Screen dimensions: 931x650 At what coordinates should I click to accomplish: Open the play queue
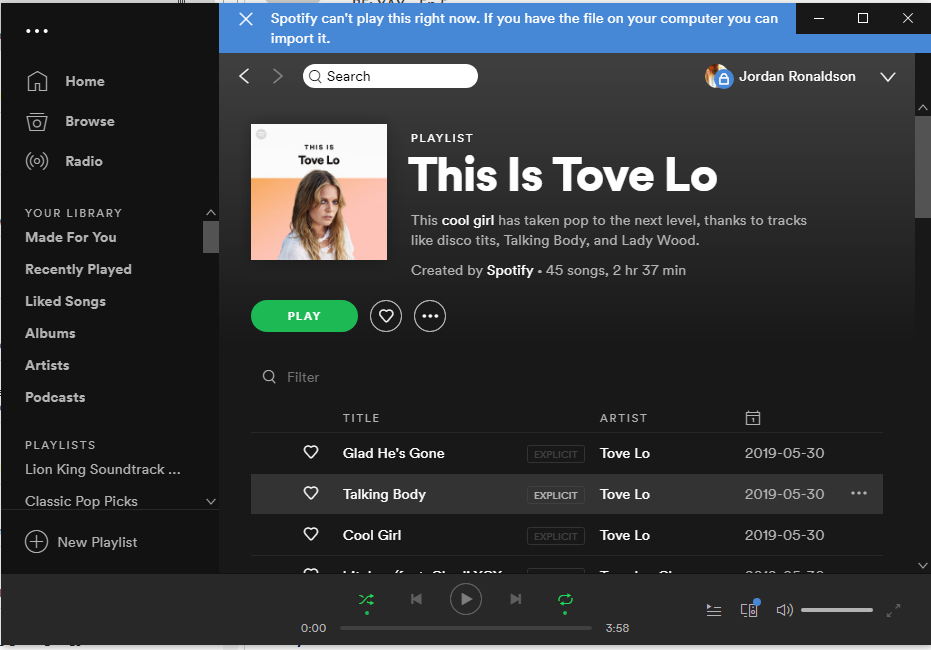(714, 610)
